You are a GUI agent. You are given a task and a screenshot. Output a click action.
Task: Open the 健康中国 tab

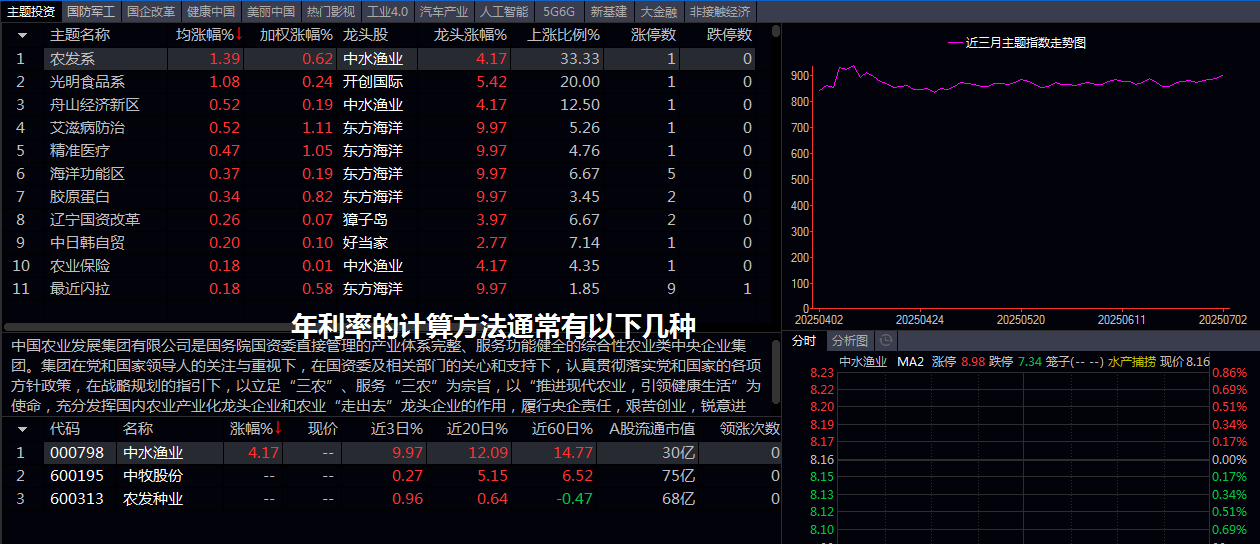211,12
